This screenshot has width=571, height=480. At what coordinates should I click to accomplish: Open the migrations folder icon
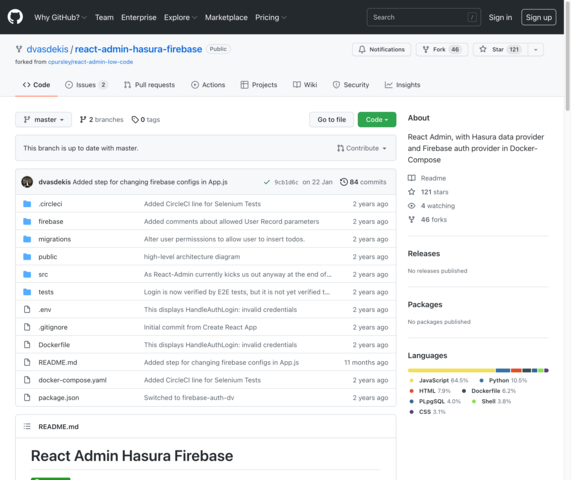[27, 239]
